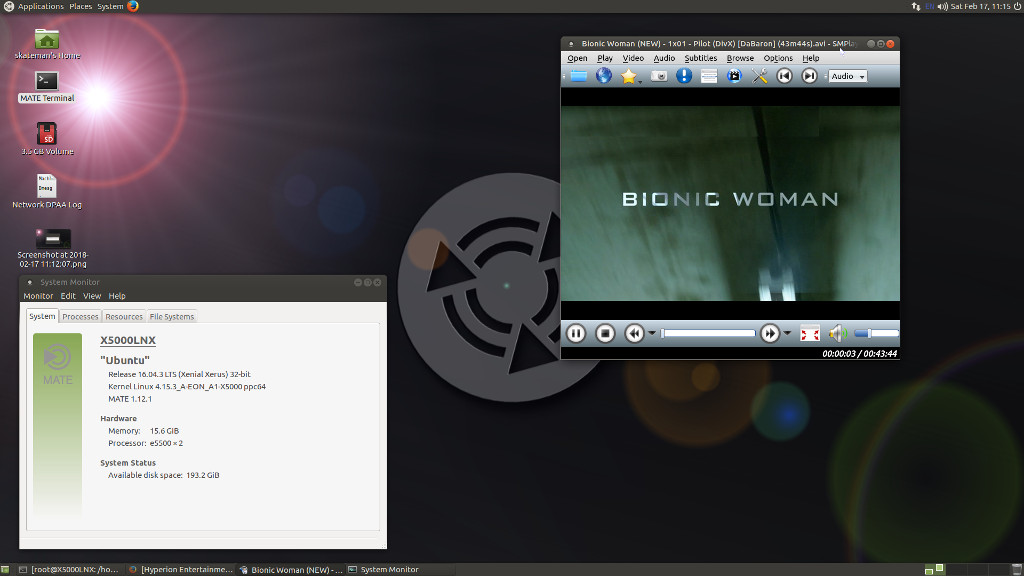Click the blue film clapper icon
The height and width of the screenshot is (576, 1024).
pyautogui.click(x=734, y=76)
